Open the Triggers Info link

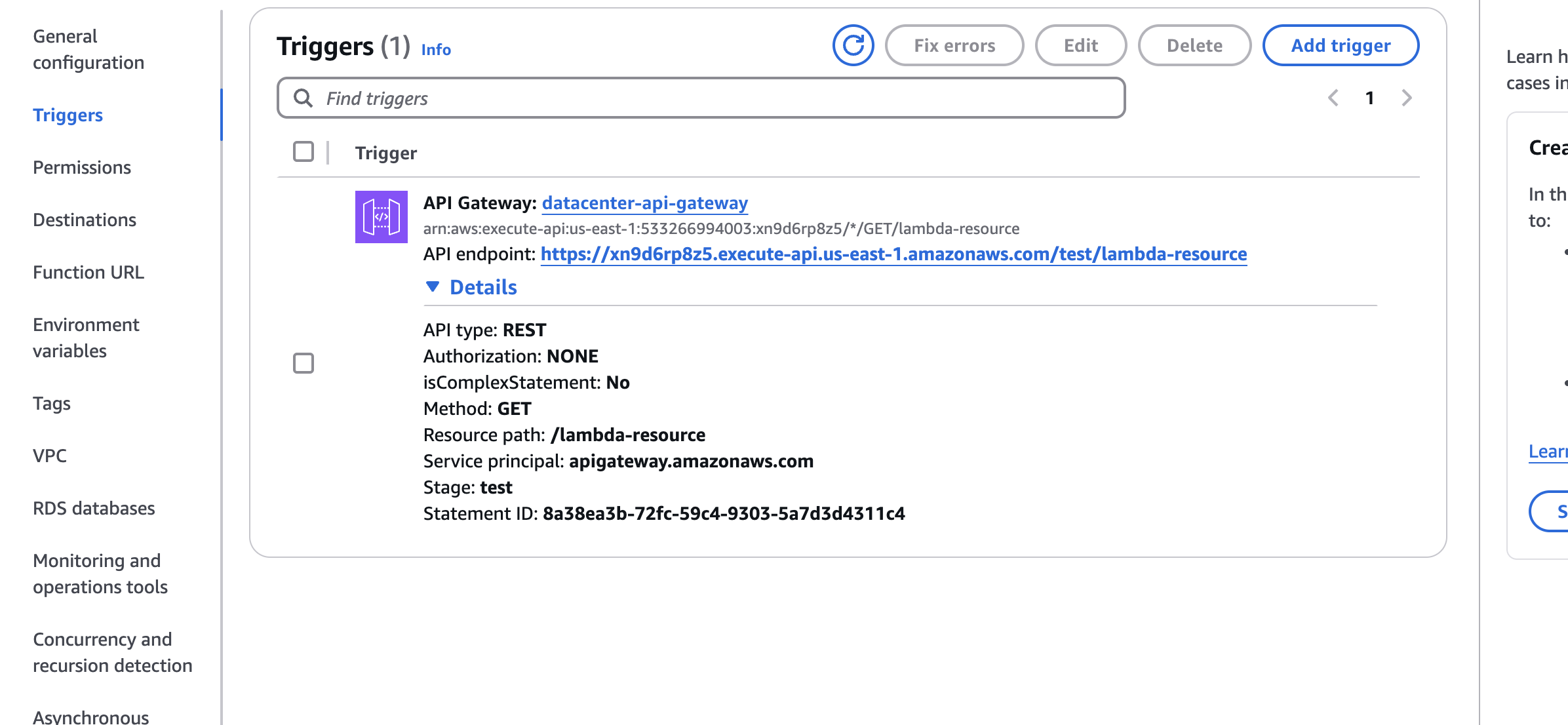(436, 50)
